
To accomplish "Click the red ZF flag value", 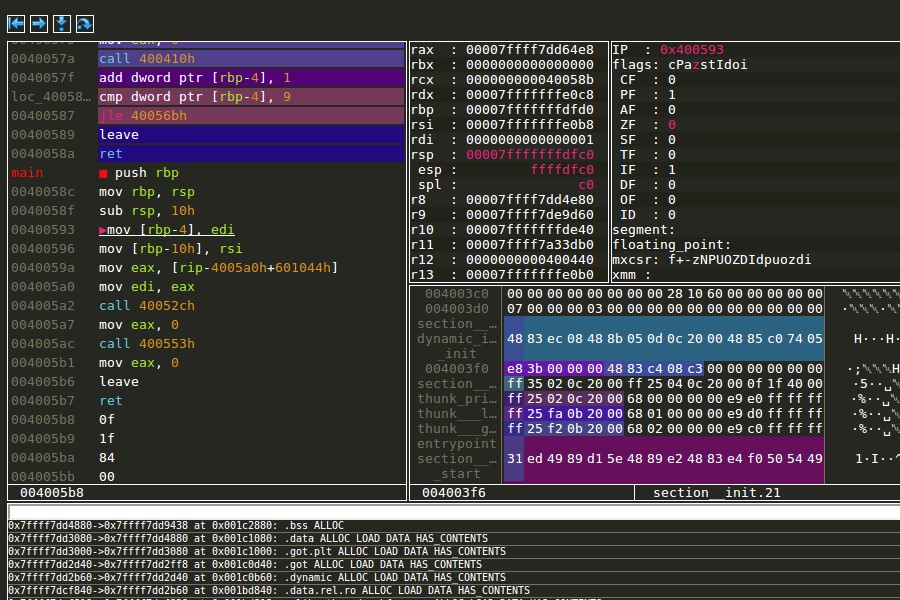I will [x=672, y=125].
